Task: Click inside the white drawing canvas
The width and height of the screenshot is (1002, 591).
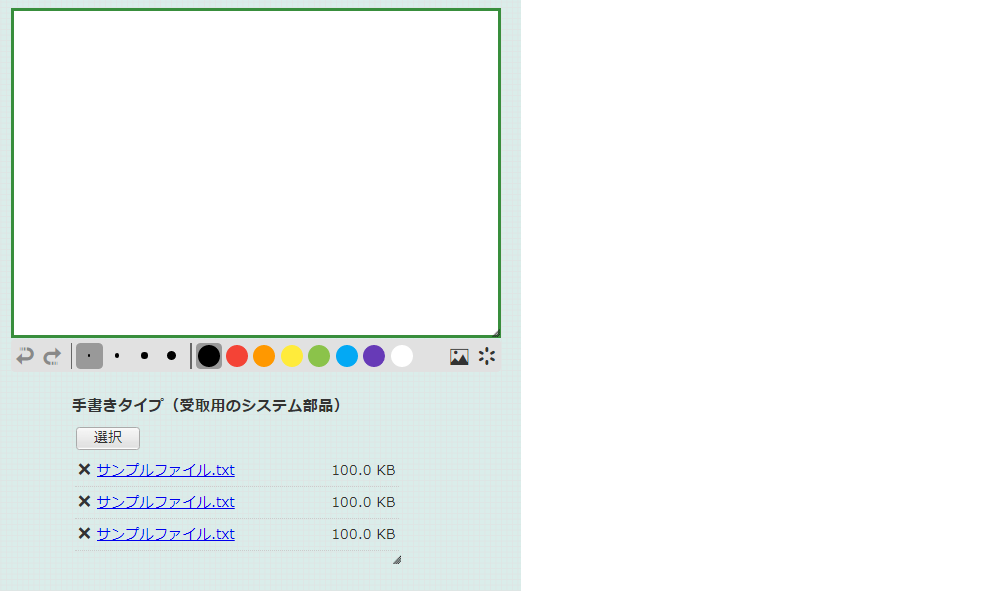Action: pyautogui.click(x=256, y=173)
